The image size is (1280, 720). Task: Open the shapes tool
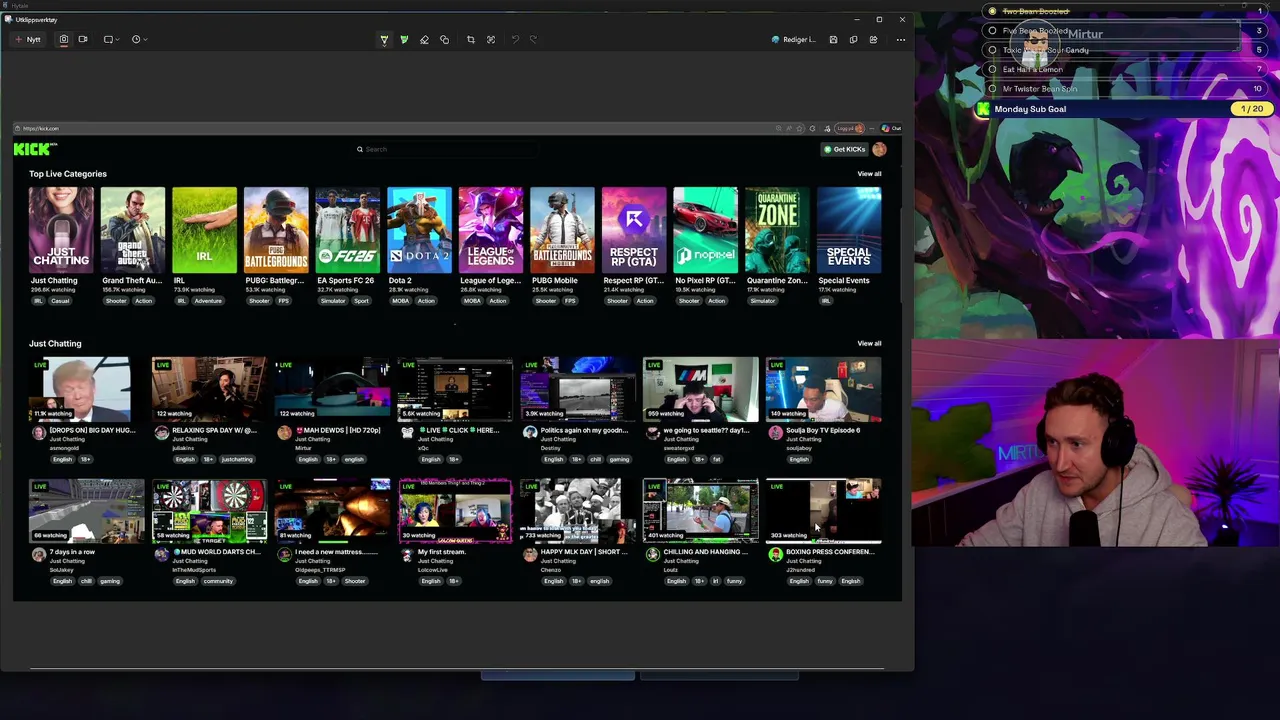pos(444,39)
